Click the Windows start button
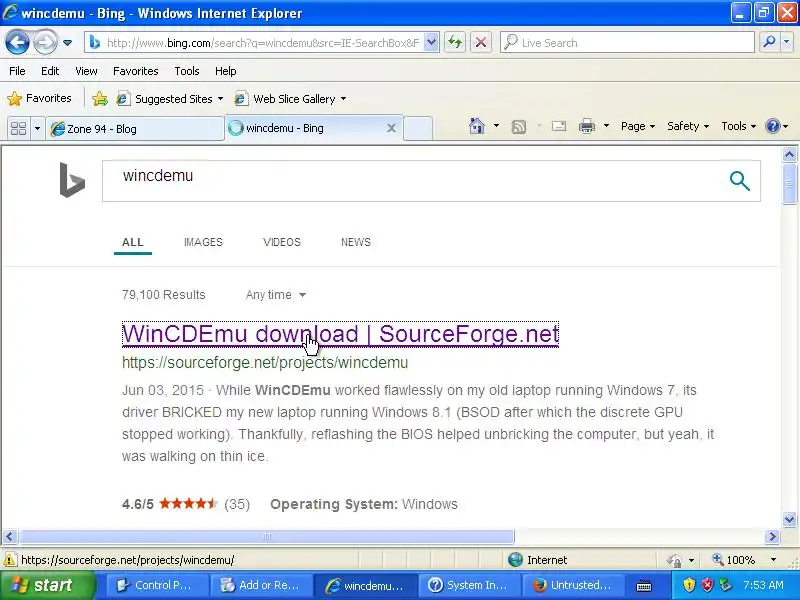Image resolution: width=800 pixels, height=600 pixels. click(x=47, y=585)
